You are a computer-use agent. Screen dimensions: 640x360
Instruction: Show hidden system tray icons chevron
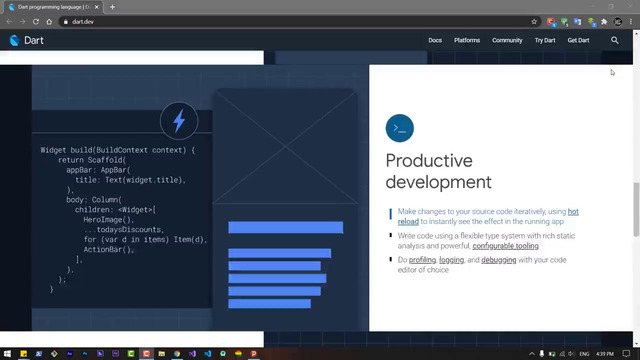[532, 353]
